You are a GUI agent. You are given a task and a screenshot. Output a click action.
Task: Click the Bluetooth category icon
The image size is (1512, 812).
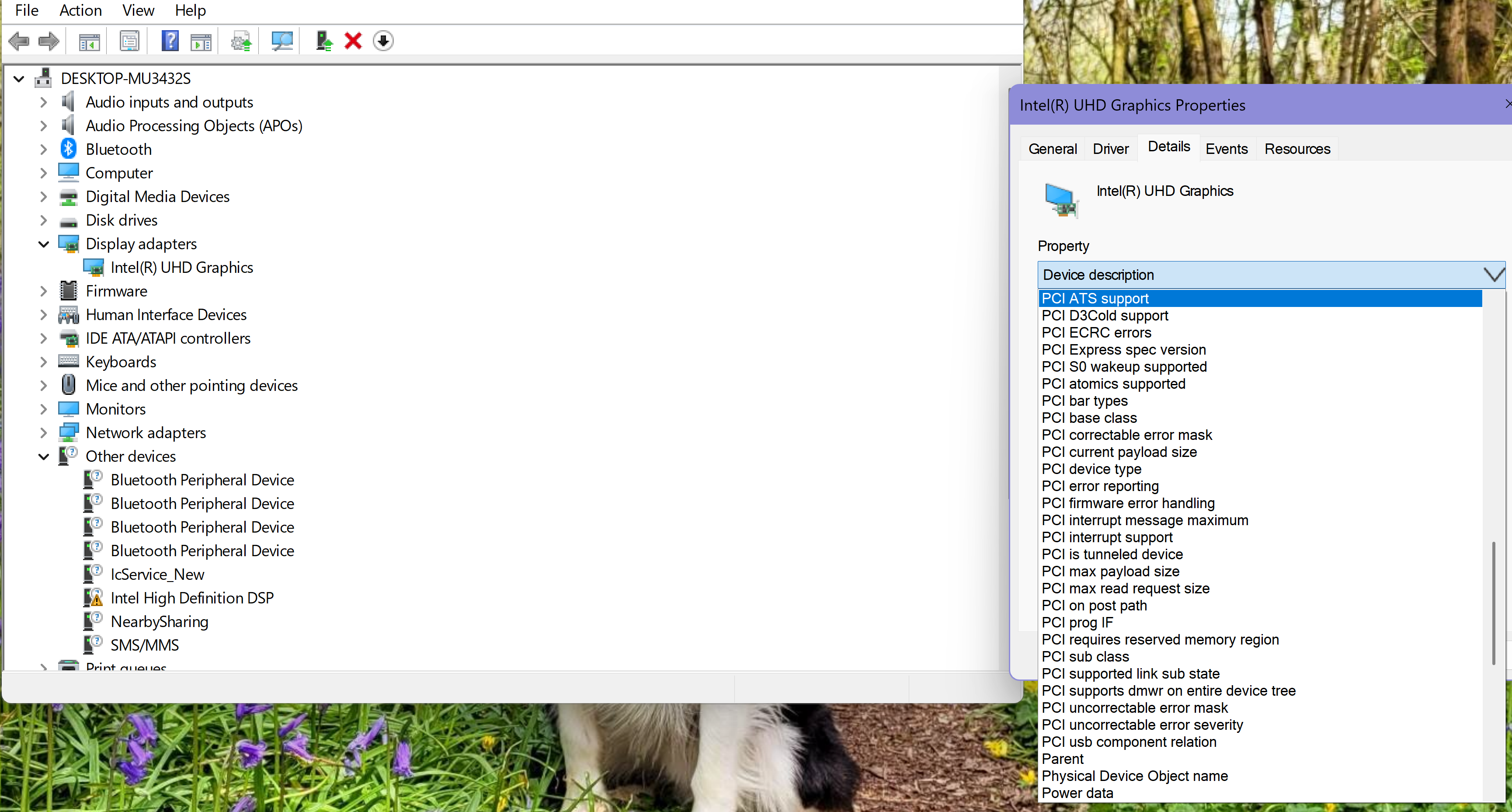coord(69,149)
